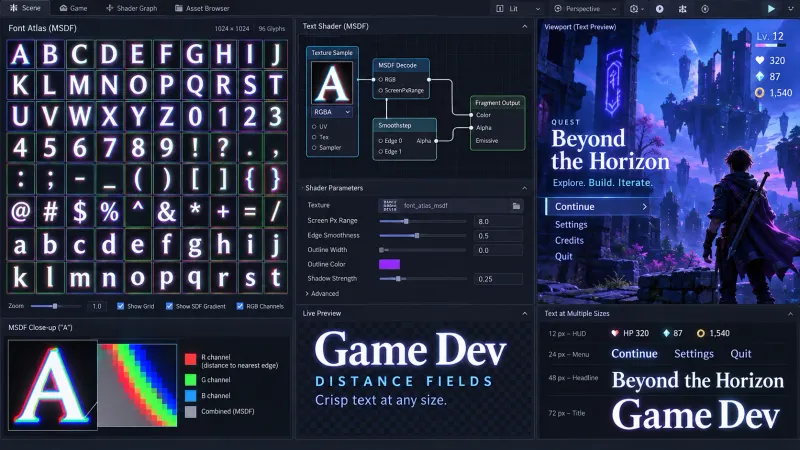Image resolution: width=800 pixels, height=450 pixels.
Task: Click the heart icon next to 320 in viewport
Action: 760,60
